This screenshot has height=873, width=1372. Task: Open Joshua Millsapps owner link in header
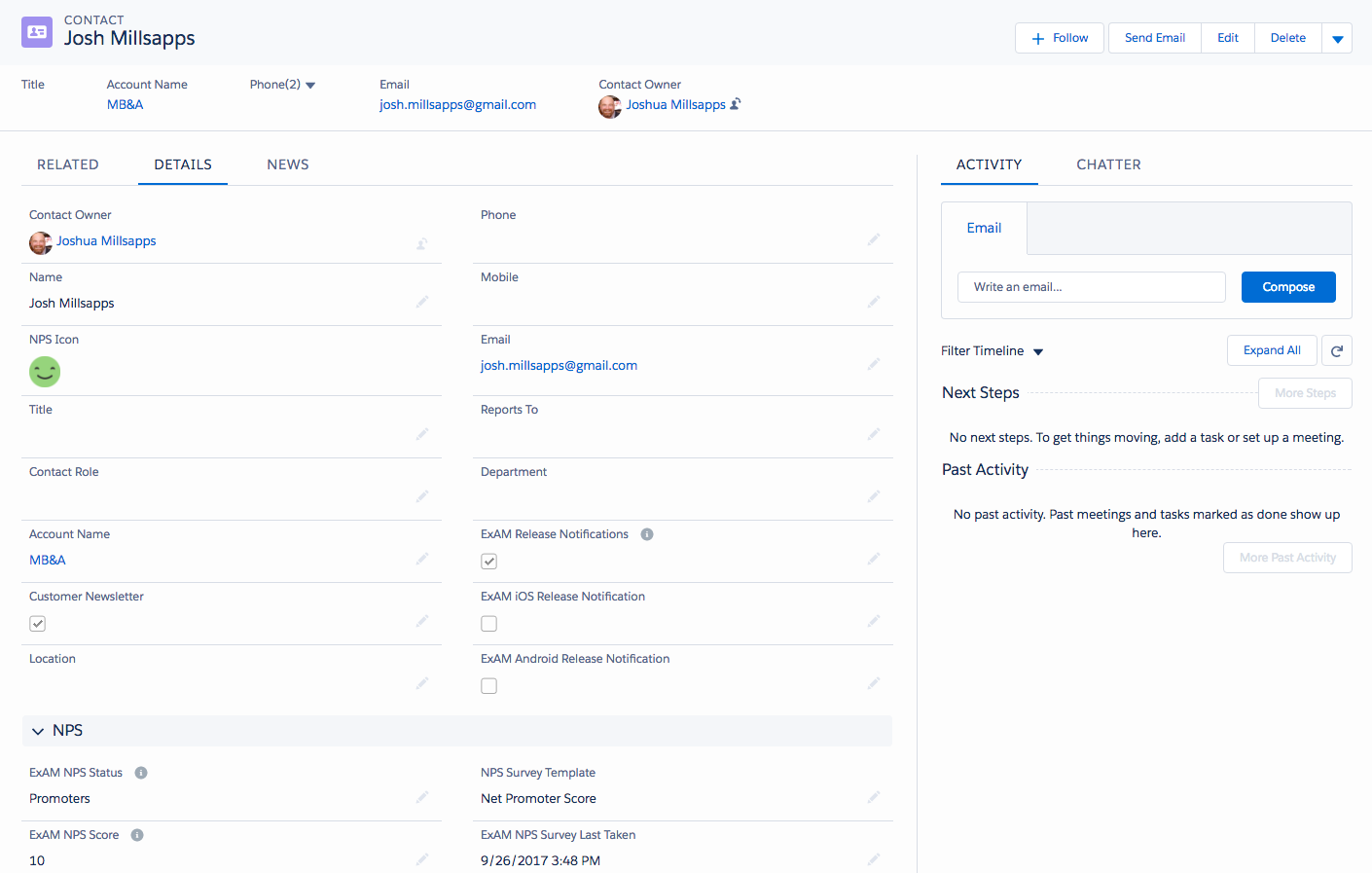click(x=675, y=105)
